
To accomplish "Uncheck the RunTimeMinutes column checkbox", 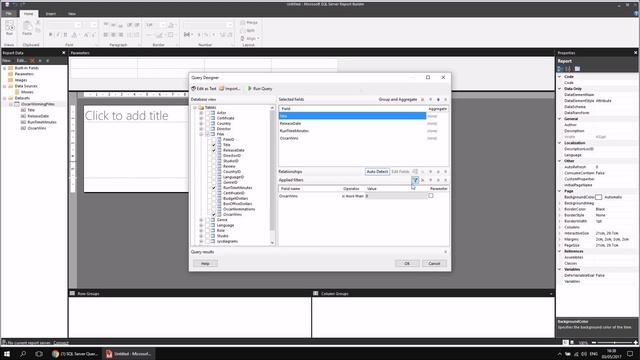I will (x=213, y=188).
